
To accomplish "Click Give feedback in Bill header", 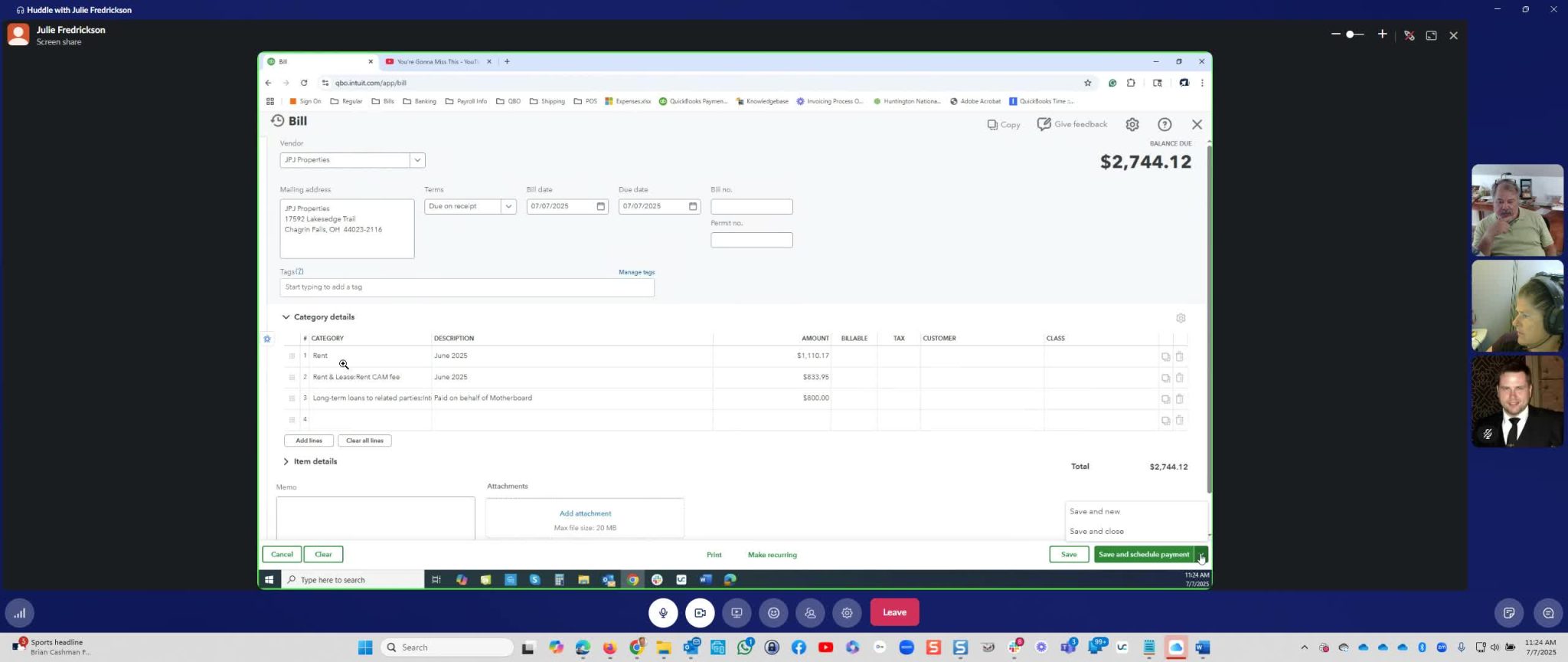I will pos(1072,124).
